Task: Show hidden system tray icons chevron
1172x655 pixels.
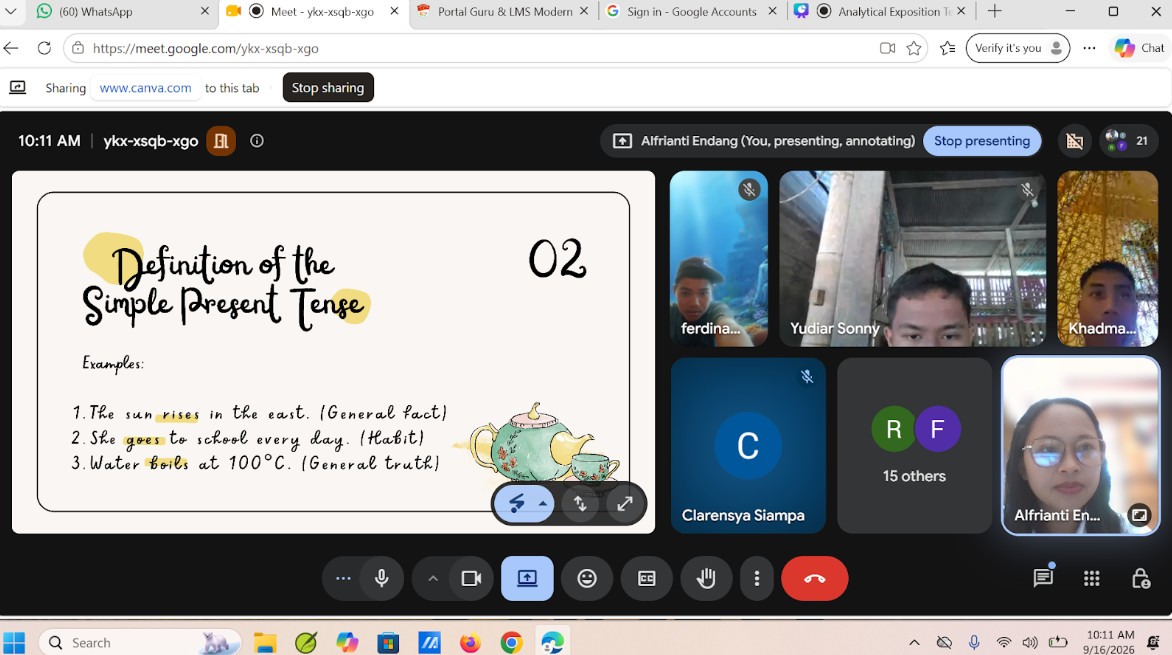Action: click(x=914, y=642)
